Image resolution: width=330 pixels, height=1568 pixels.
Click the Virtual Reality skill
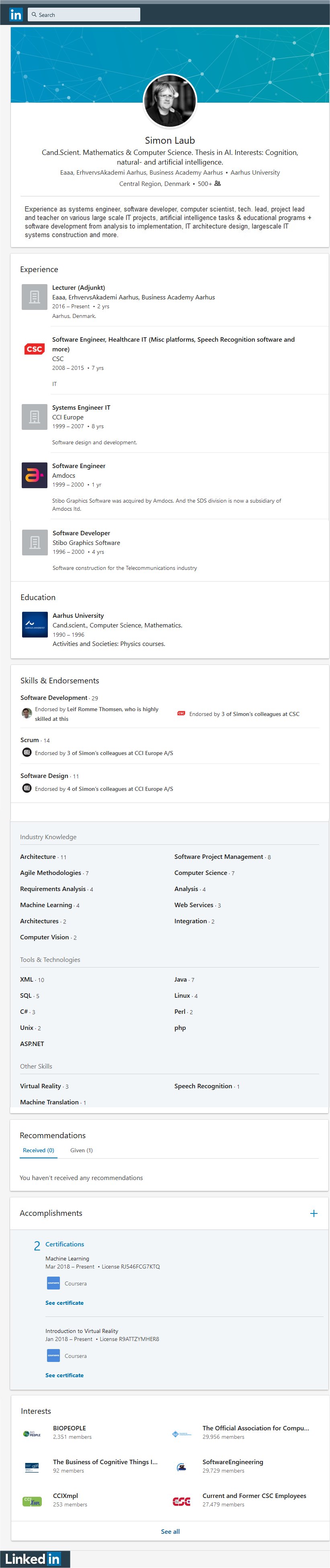coord(41,1086)
